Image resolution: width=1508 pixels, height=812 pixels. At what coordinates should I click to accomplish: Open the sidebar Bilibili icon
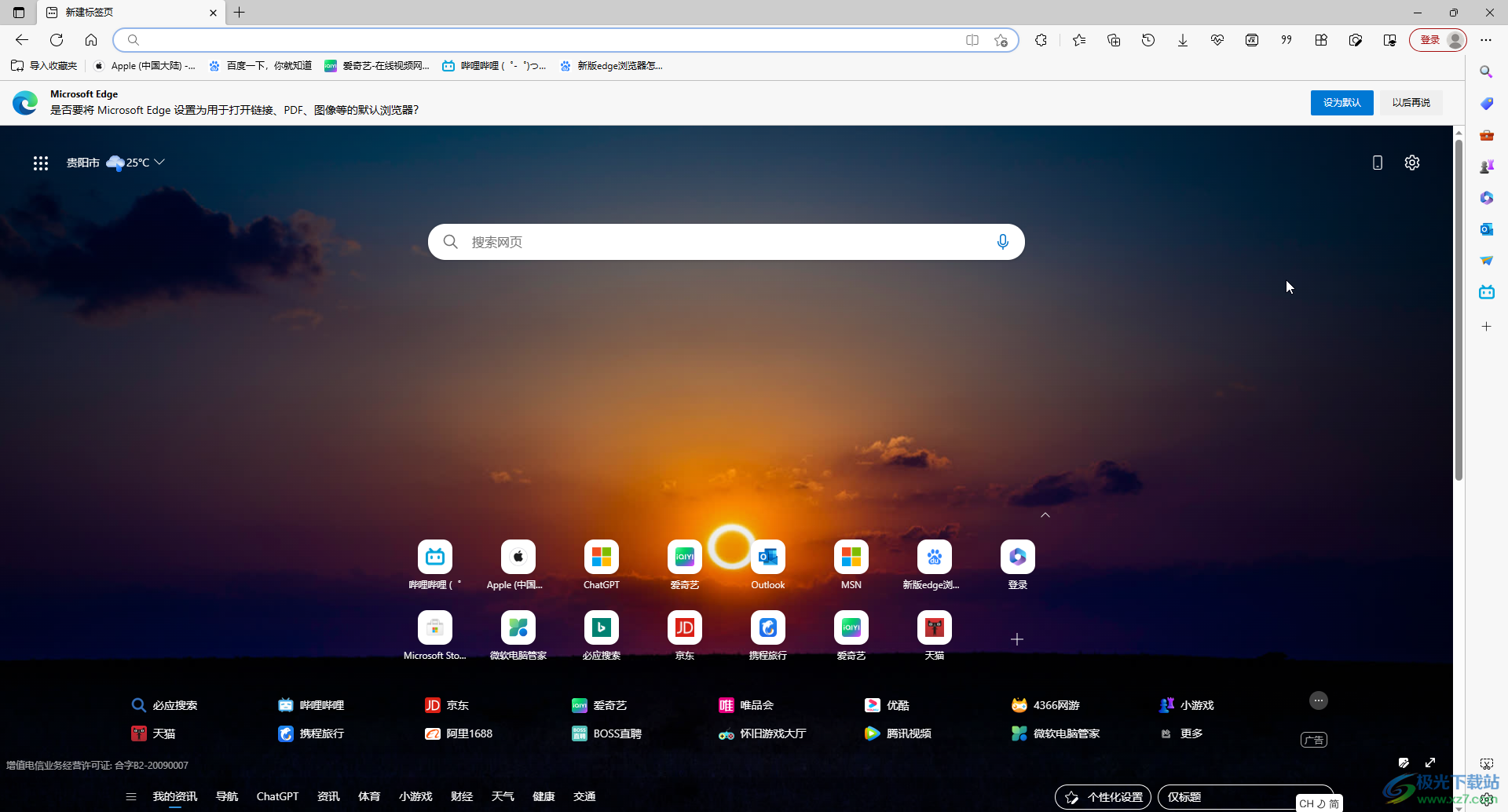pyautogui.click(x=1486, y=292)
